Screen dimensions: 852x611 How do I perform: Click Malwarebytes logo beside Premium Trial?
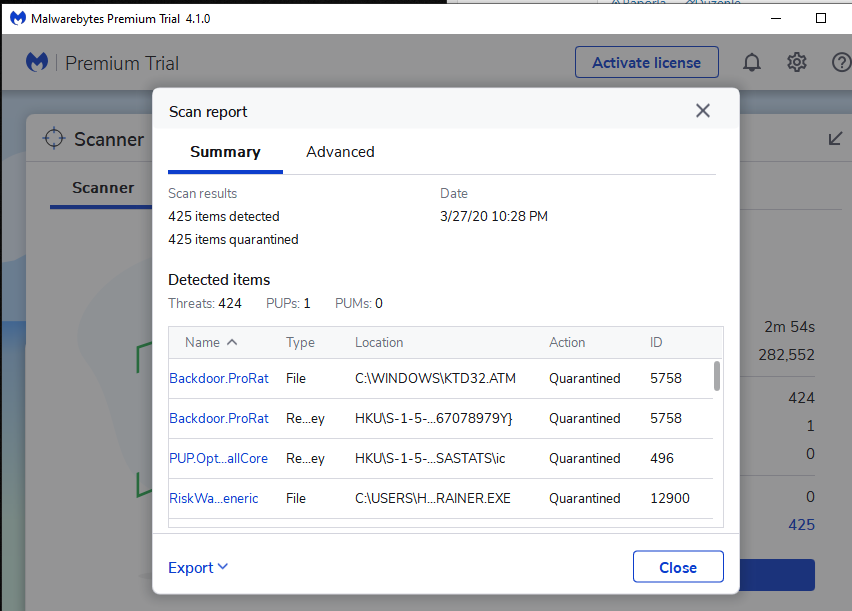[37, 62]
